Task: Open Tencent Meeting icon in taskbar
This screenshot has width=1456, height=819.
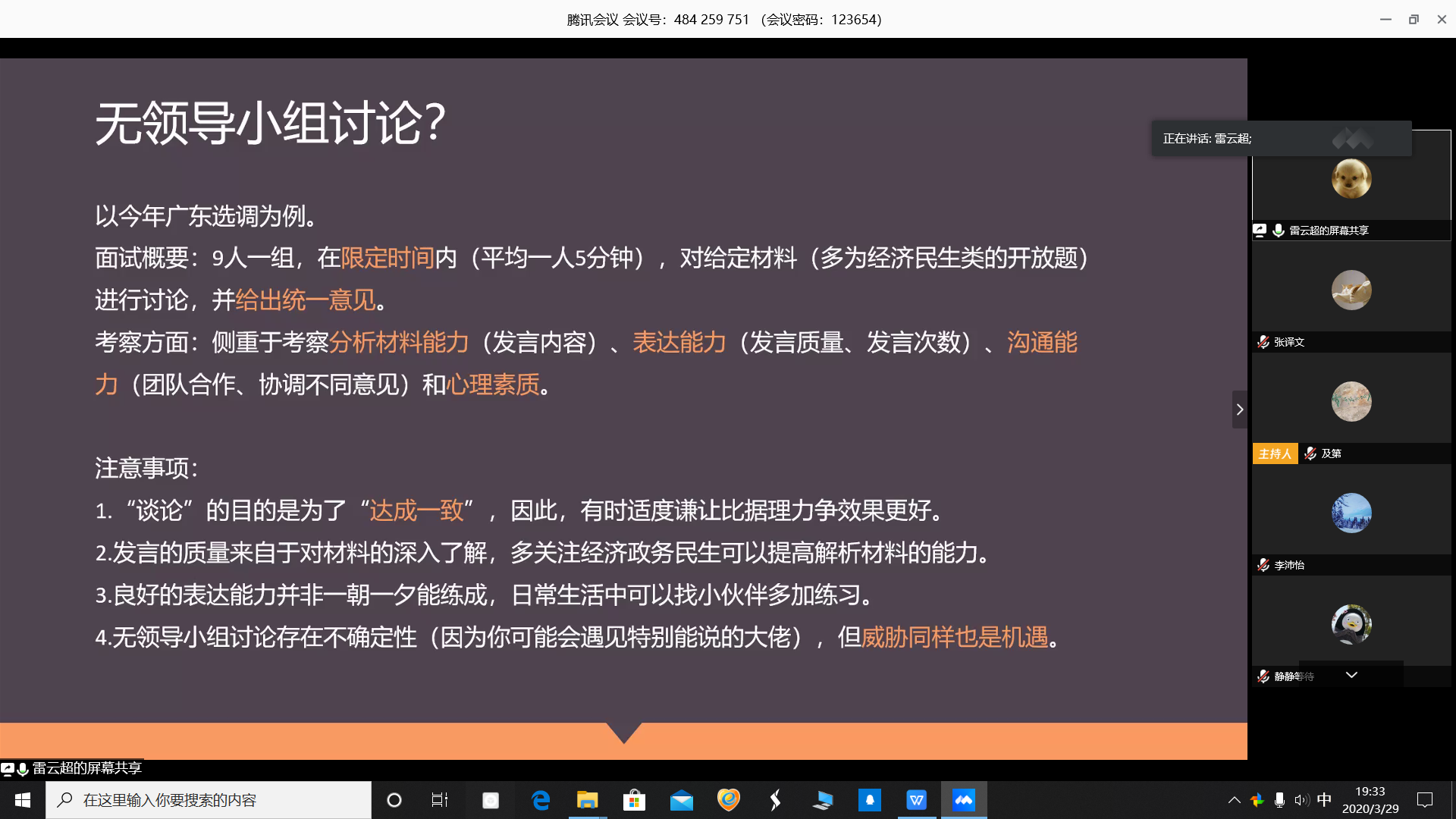Action: [x=964, y=800]
